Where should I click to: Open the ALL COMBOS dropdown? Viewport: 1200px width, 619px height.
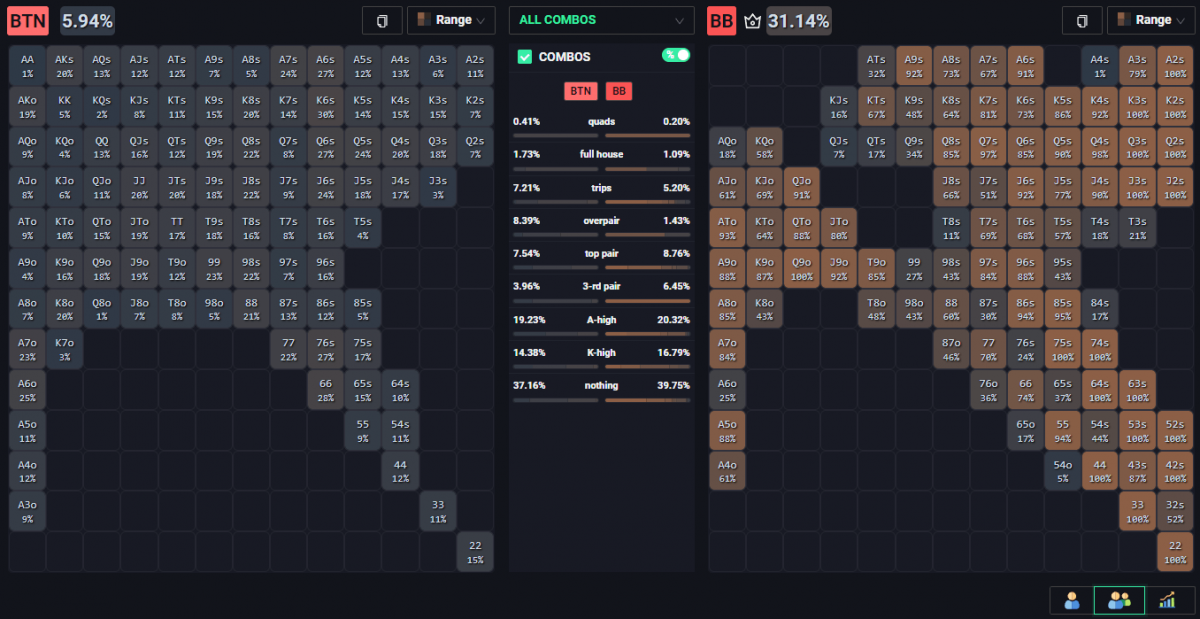[x=601, y=20]
